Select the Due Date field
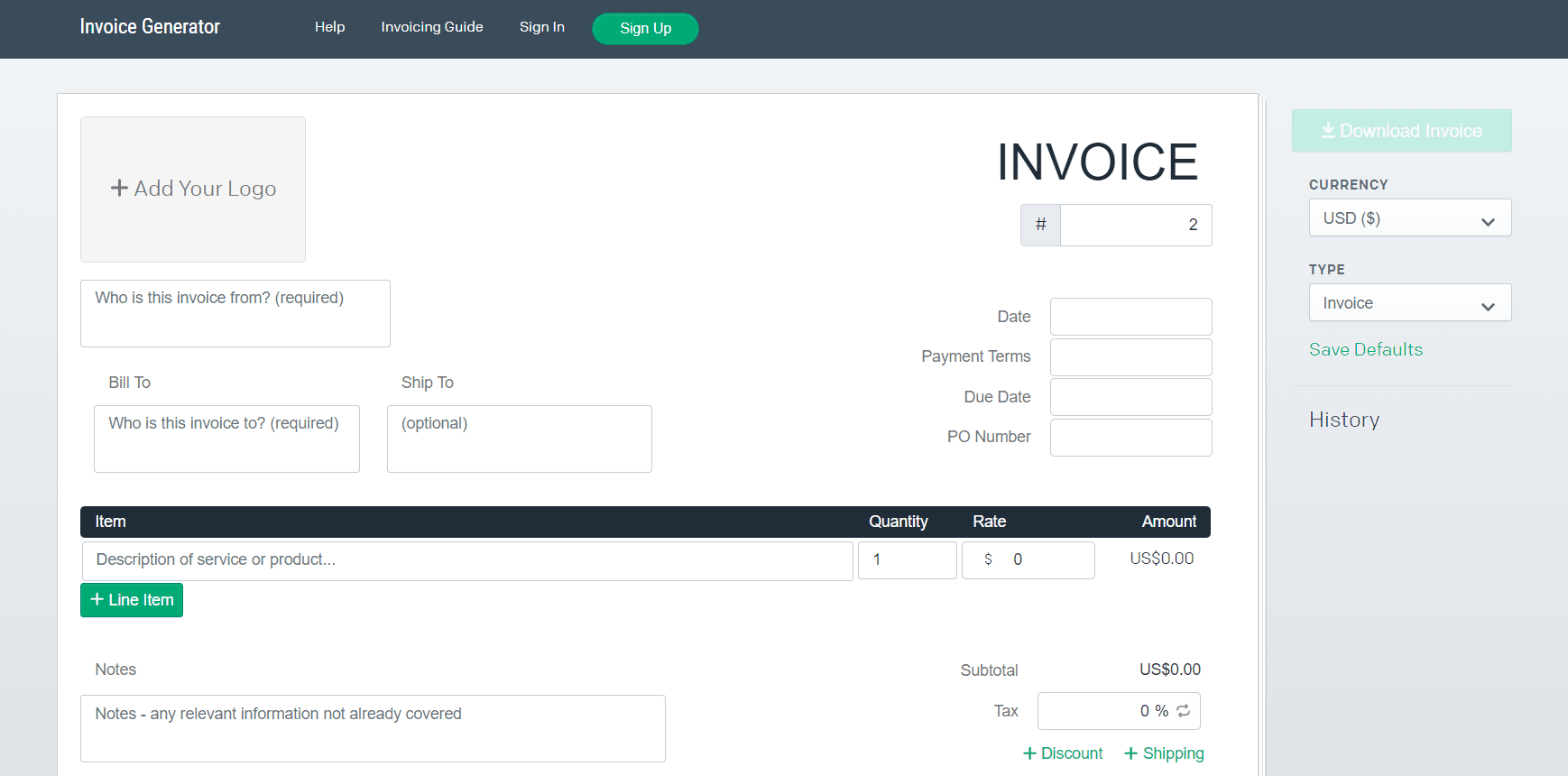1568x776 pixels. click(x=1130, y=397)
